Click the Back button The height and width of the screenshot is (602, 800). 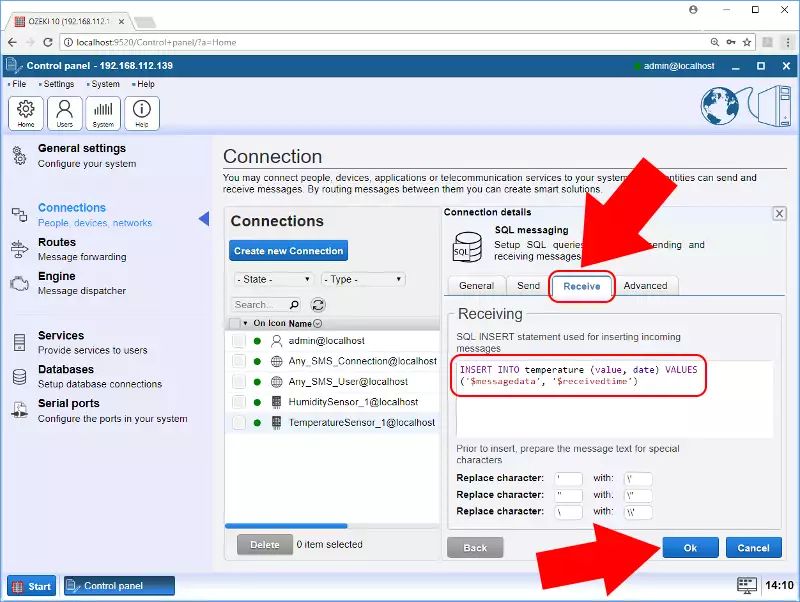[475, 547]
